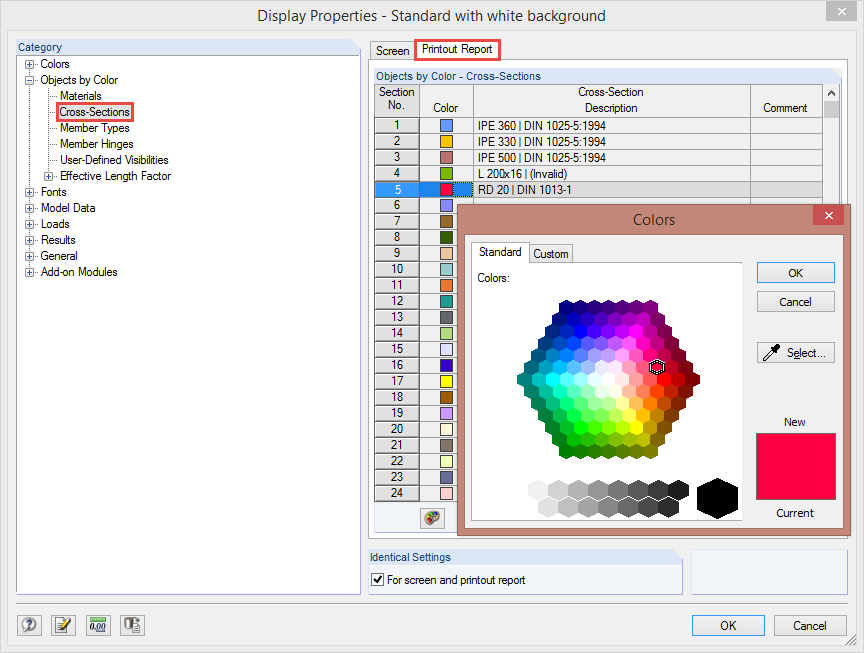This screenshot has height=653, width=864.
Task: Click OK in Display Properties dialog
Action: coord(728,625)
